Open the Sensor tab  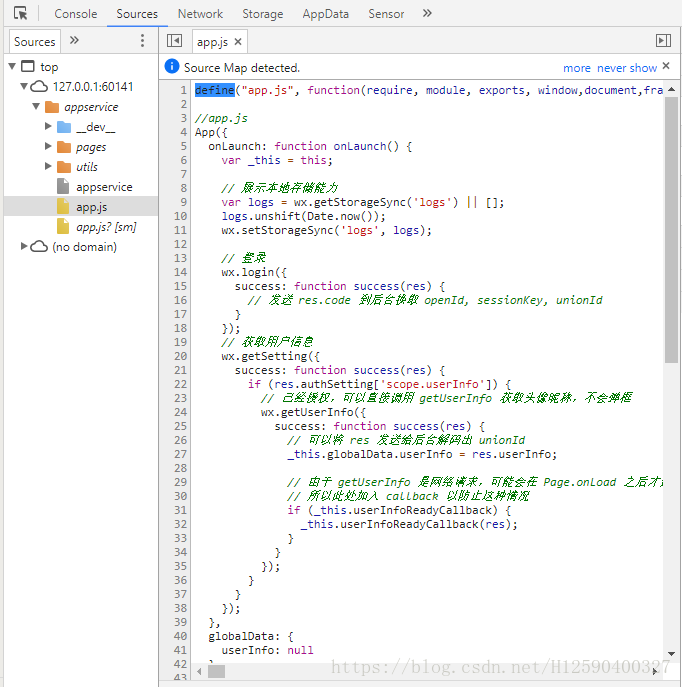tap(386, 14)
